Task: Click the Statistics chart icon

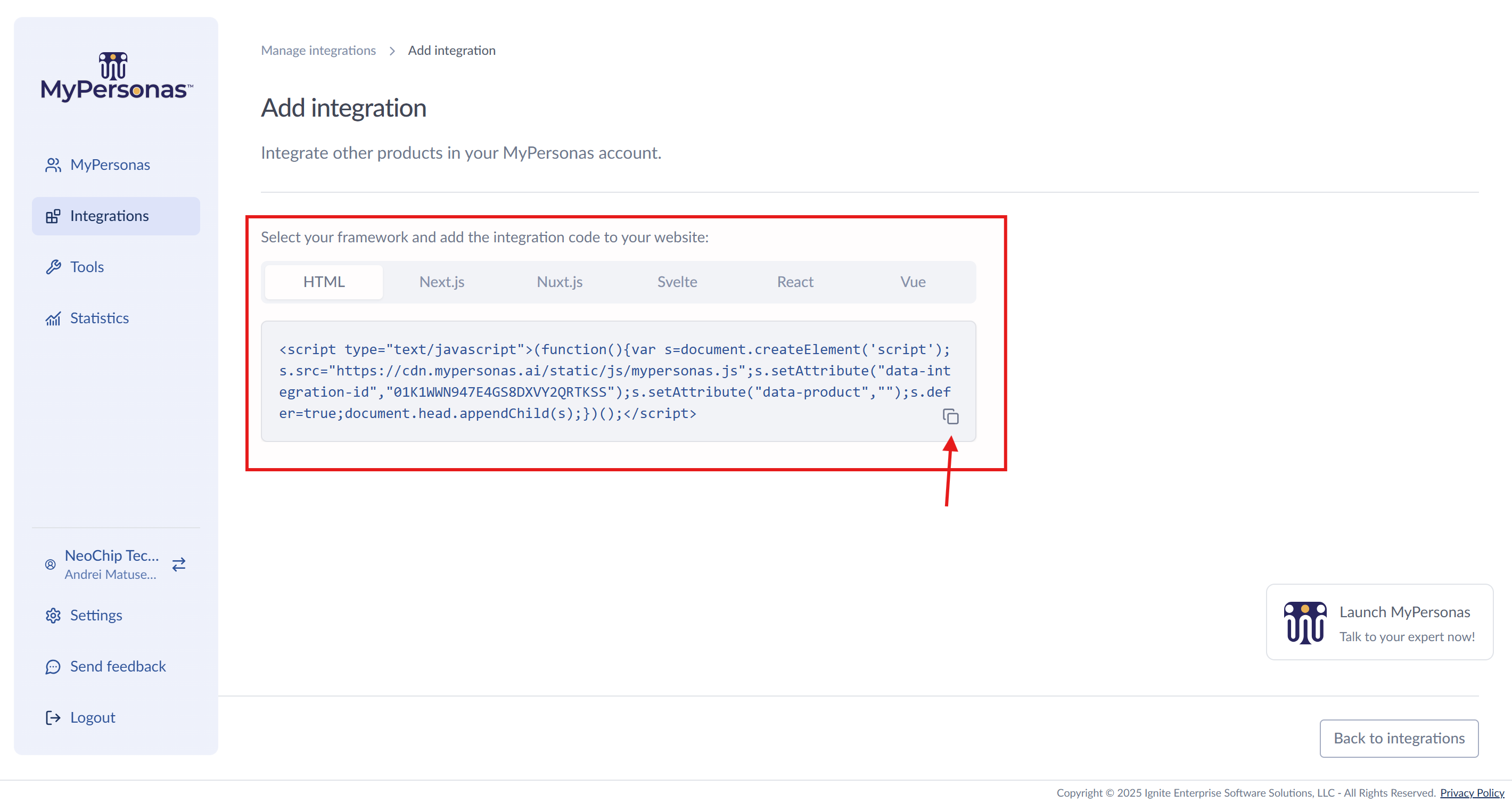Action: (x=53, y=318)
